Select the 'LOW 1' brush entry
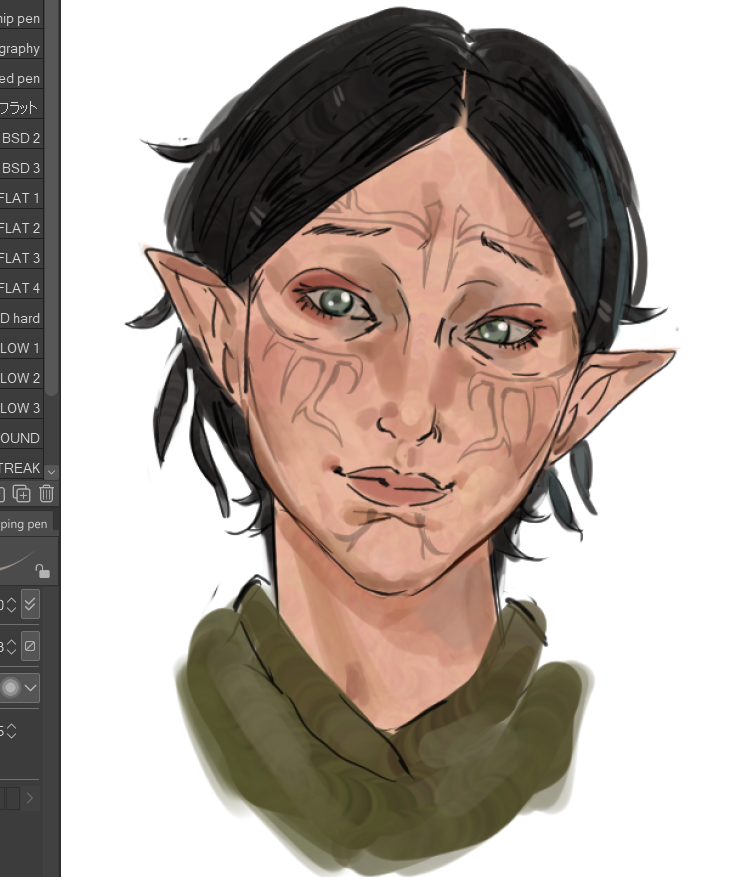 coord(21,348)
